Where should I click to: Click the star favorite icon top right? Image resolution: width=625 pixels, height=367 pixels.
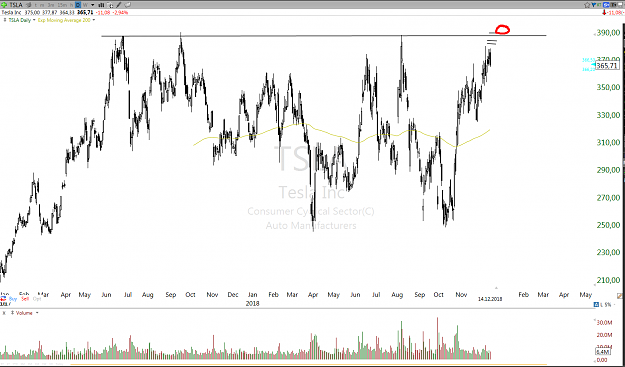587,5
